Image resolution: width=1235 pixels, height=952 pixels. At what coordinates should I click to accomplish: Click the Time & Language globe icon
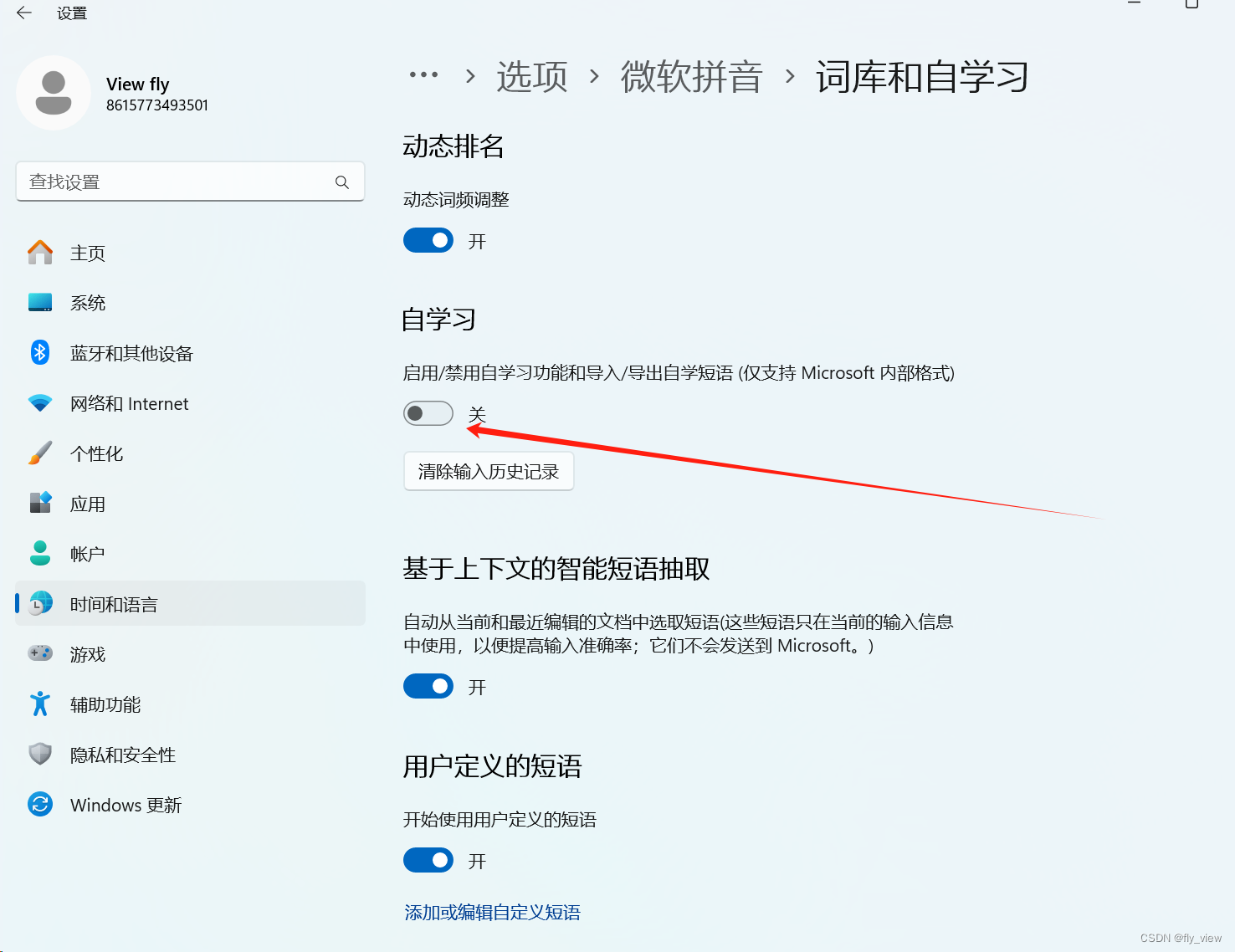coord(40,604)
